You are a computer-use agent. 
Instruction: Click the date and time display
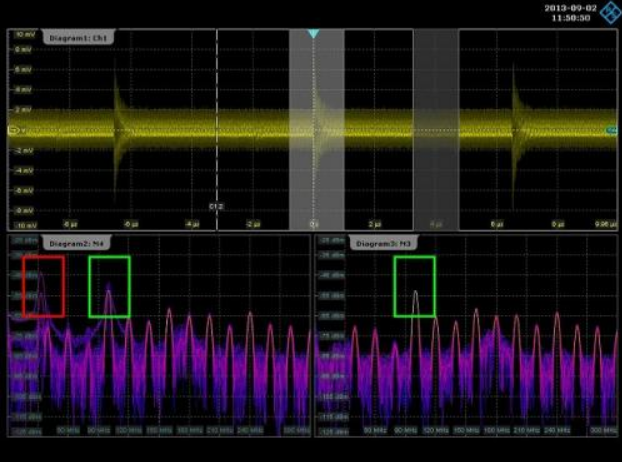(x=570, y=12)
